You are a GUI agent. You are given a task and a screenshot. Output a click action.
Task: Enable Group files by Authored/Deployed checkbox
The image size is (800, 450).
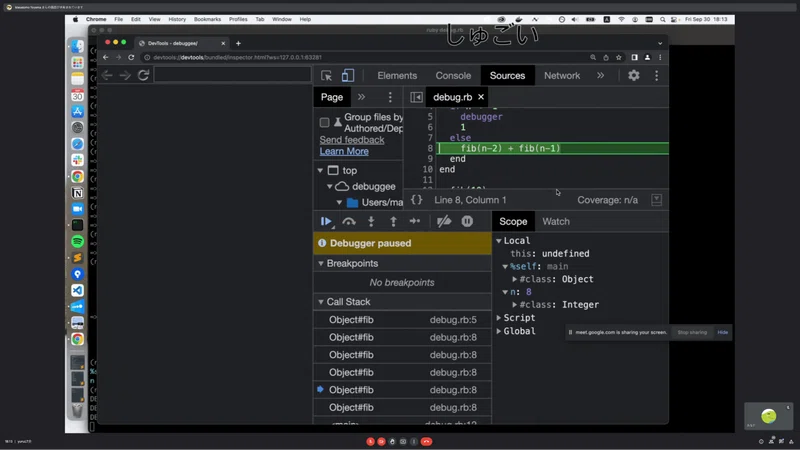(x=324, y=122)
